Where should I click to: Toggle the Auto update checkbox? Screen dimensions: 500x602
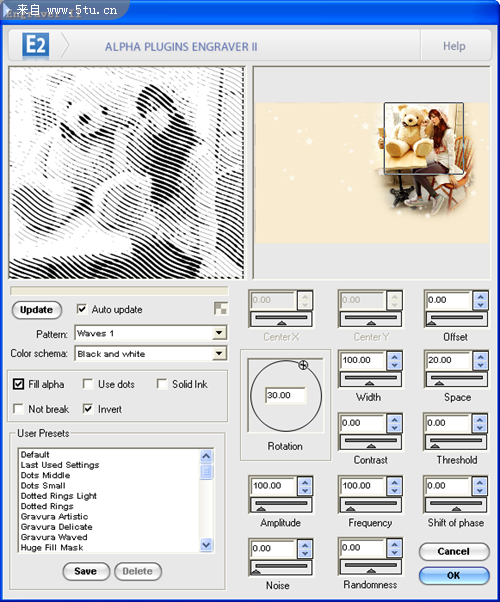pos(82,309)
